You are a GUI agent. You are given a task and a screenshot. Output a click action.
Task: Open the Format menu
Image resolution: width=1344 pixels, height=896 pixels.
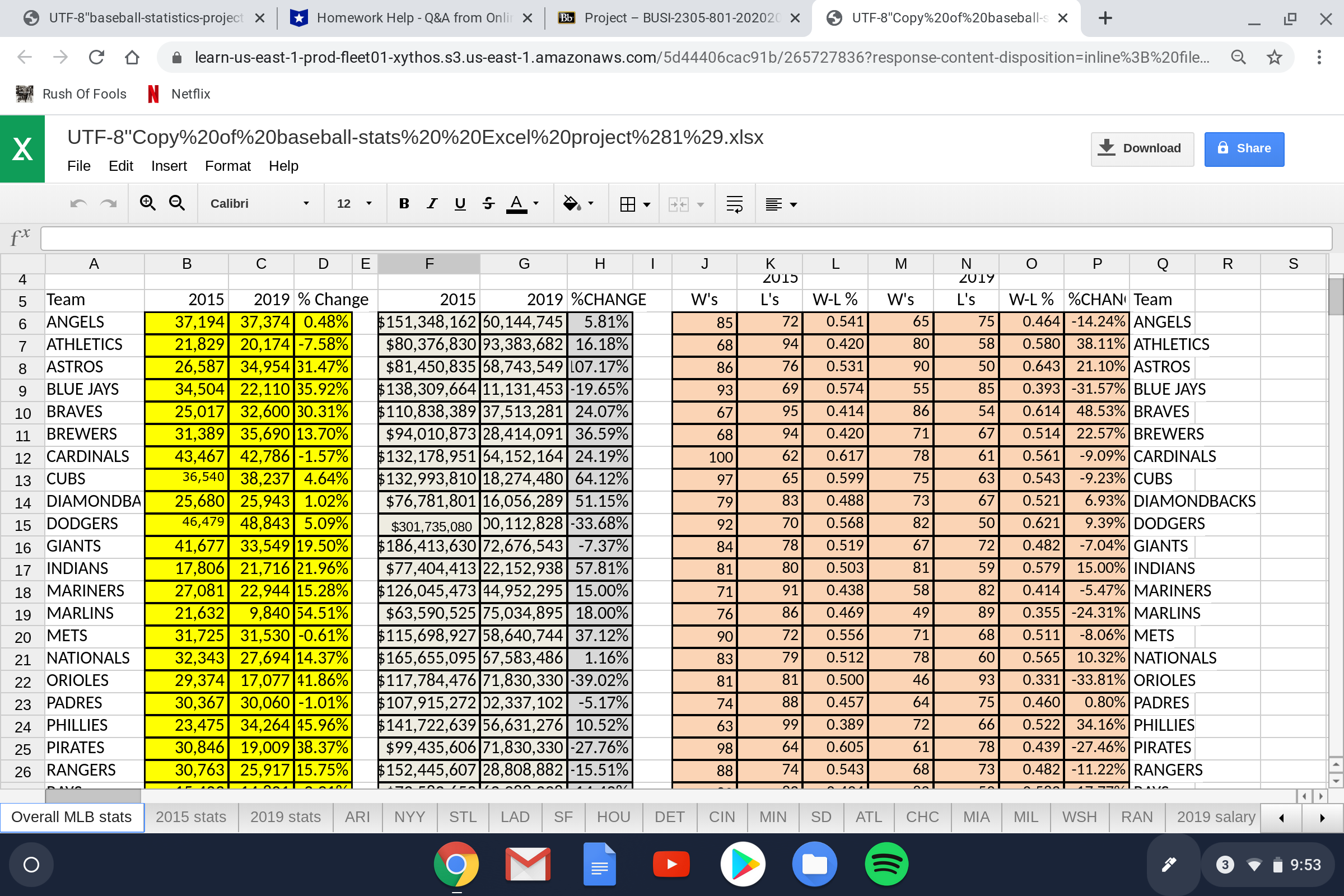(x=227, y=166)
